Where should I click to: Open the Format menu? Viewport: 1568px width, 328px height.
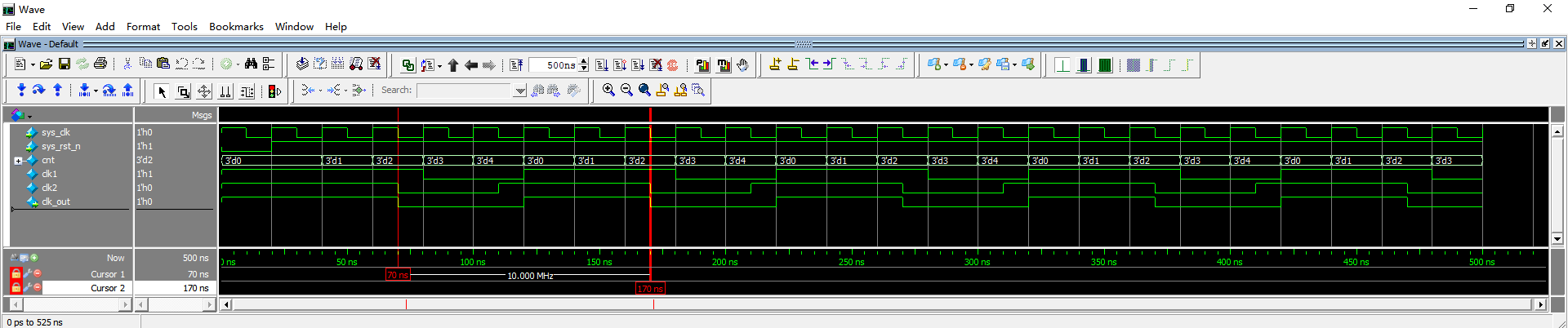(143, 26)
